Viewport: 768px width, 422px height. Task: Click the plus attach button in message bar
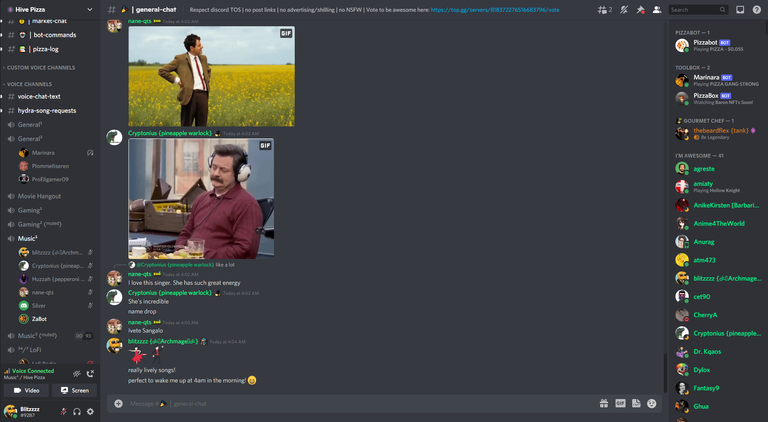pyautogui.click(x=119, y=403)
